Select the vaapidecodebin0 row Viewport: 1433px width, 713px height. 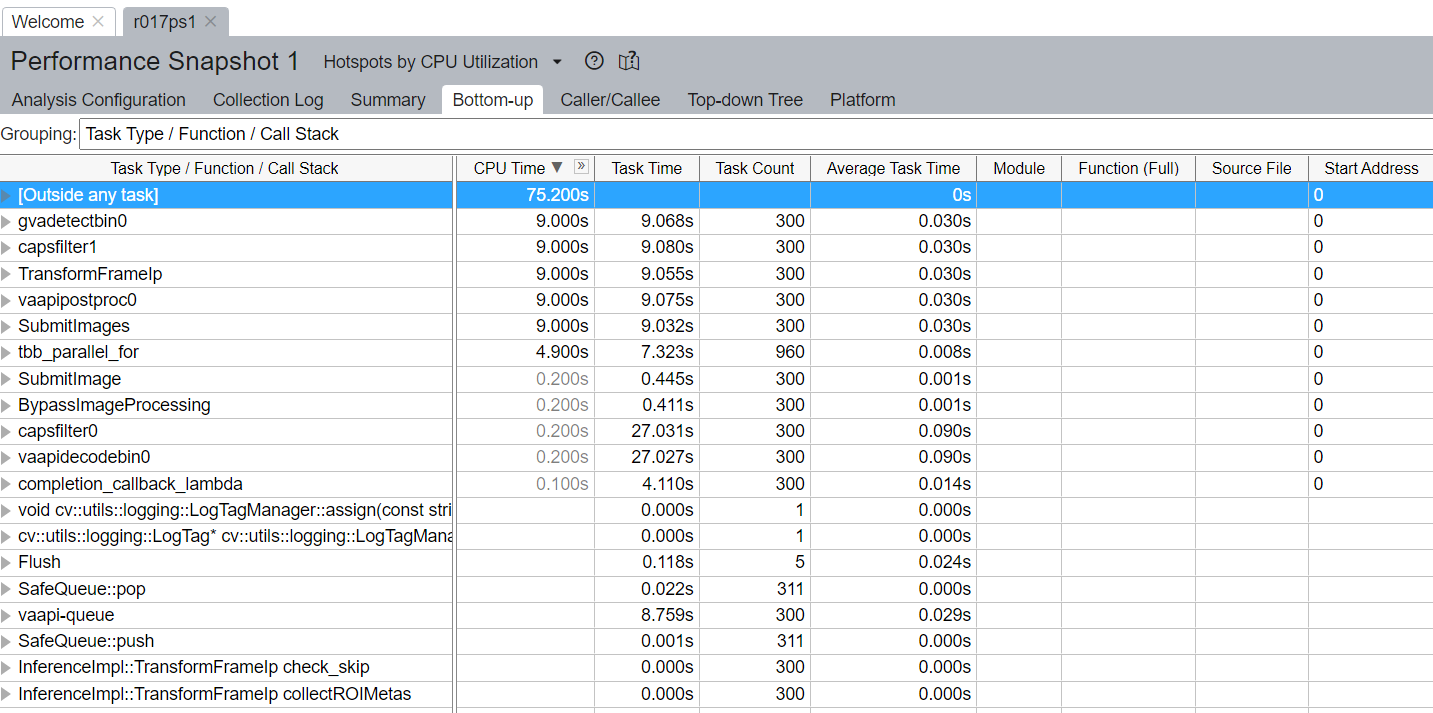[84, 457]
